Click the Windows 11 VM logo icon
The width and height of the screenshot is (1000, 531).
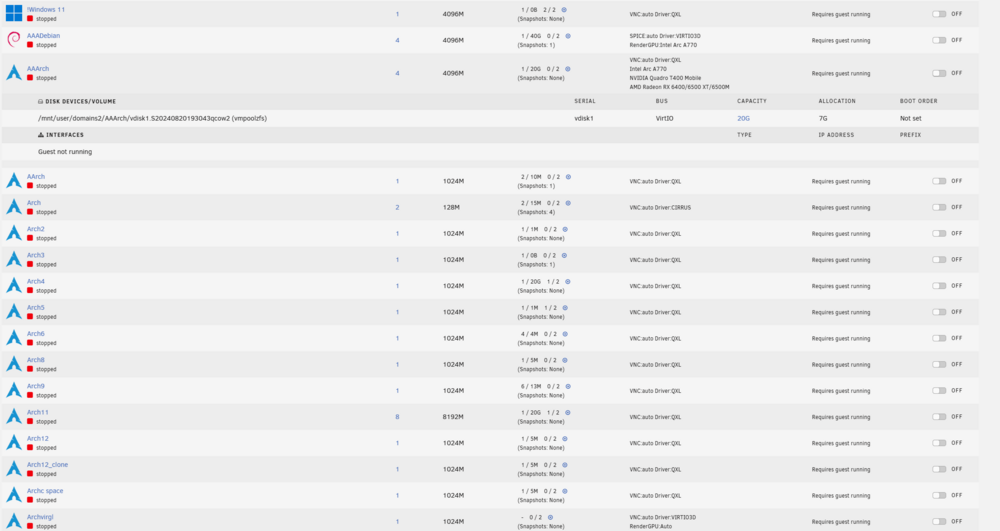click(14, 13)
